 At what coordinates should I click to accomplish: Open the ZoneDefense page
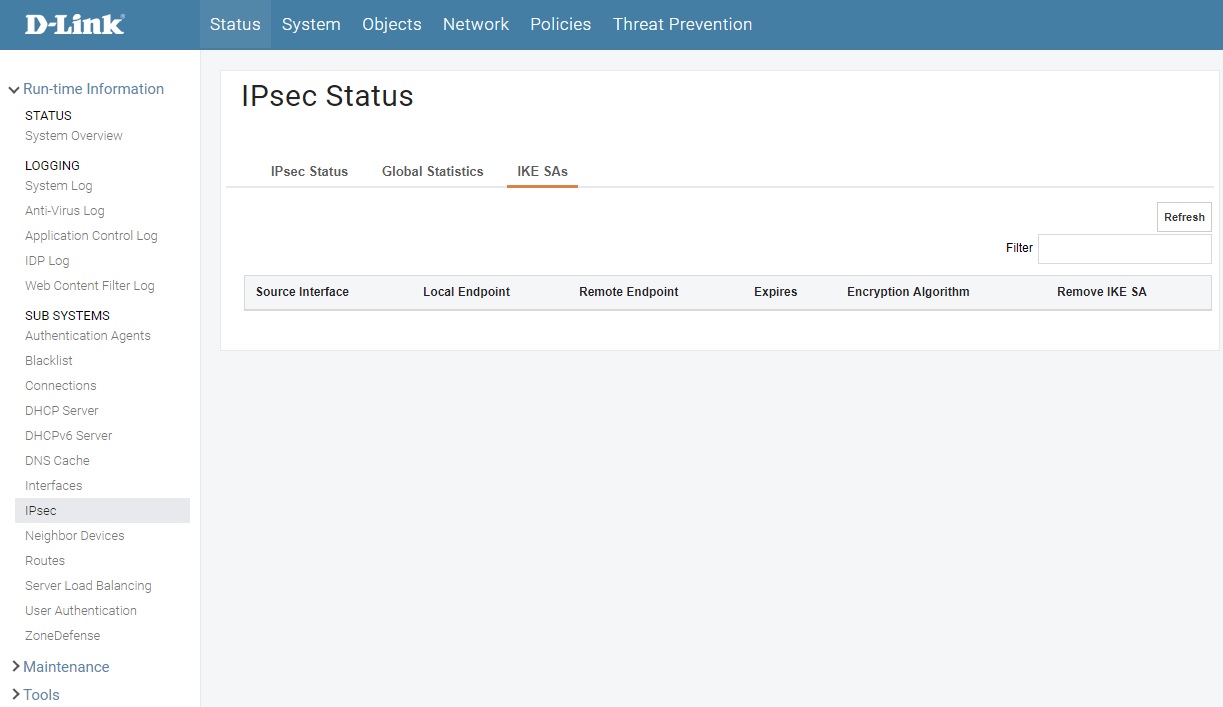63,636
